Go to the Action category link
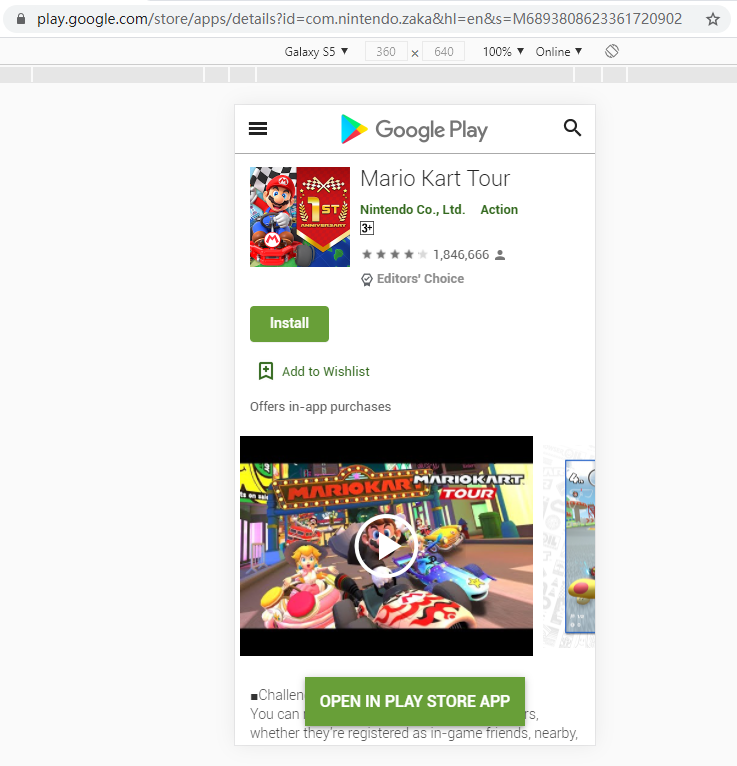This screenshot has height=766, width=737. [499, 210]
